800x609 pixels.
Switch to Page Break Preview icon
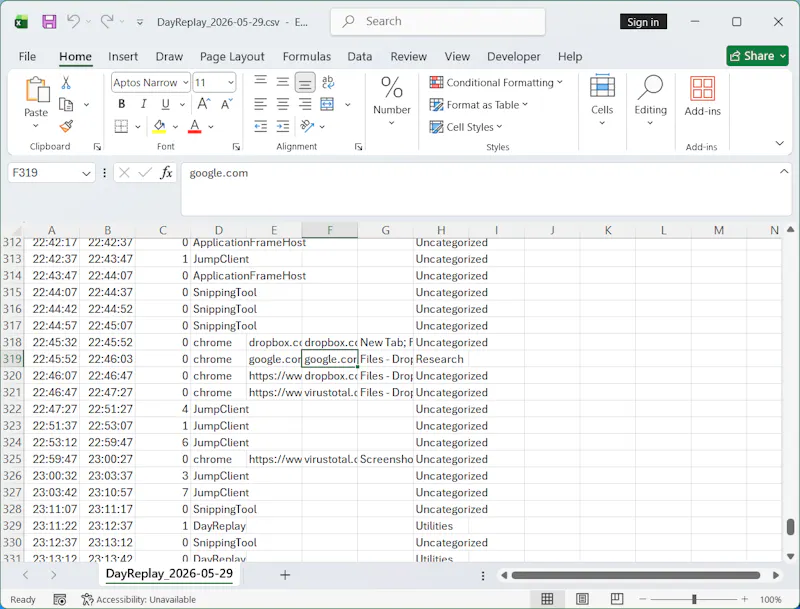pyautogui.click(x=617, y=599)
